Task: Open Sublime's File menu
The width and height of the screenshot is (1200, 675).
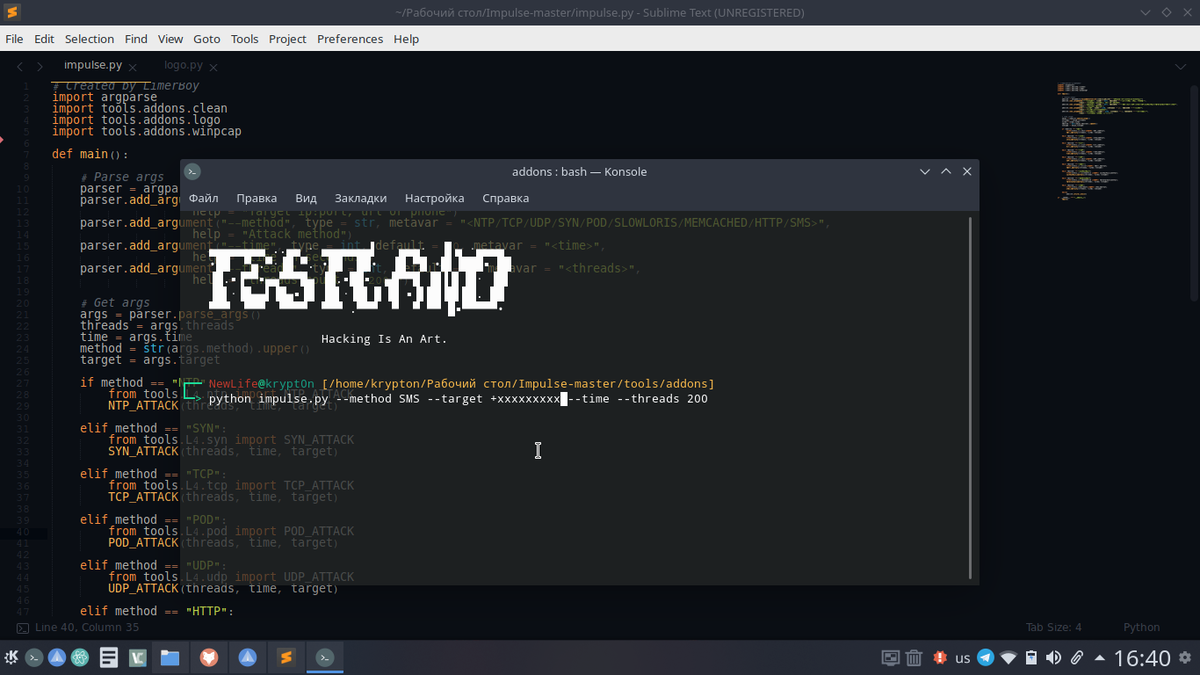Action: (15, 39)
